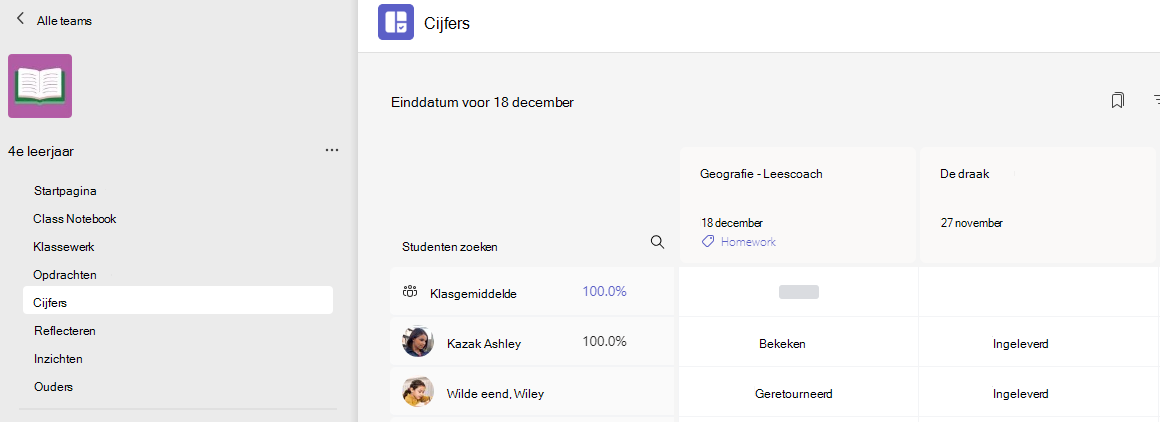1160x422 pixels.
Task: Click the search magnifier for Studenten zoeken
Action: click(x=657, y=242)
